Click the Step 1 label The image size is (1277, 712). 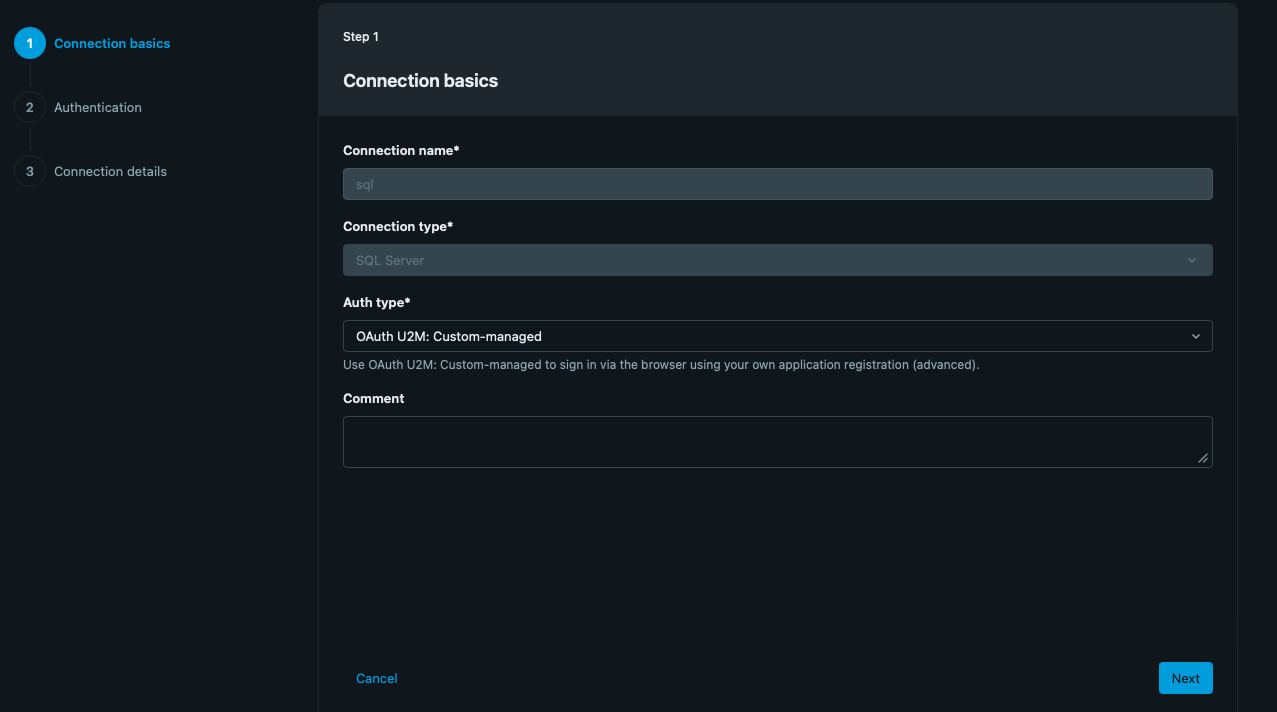361,37
